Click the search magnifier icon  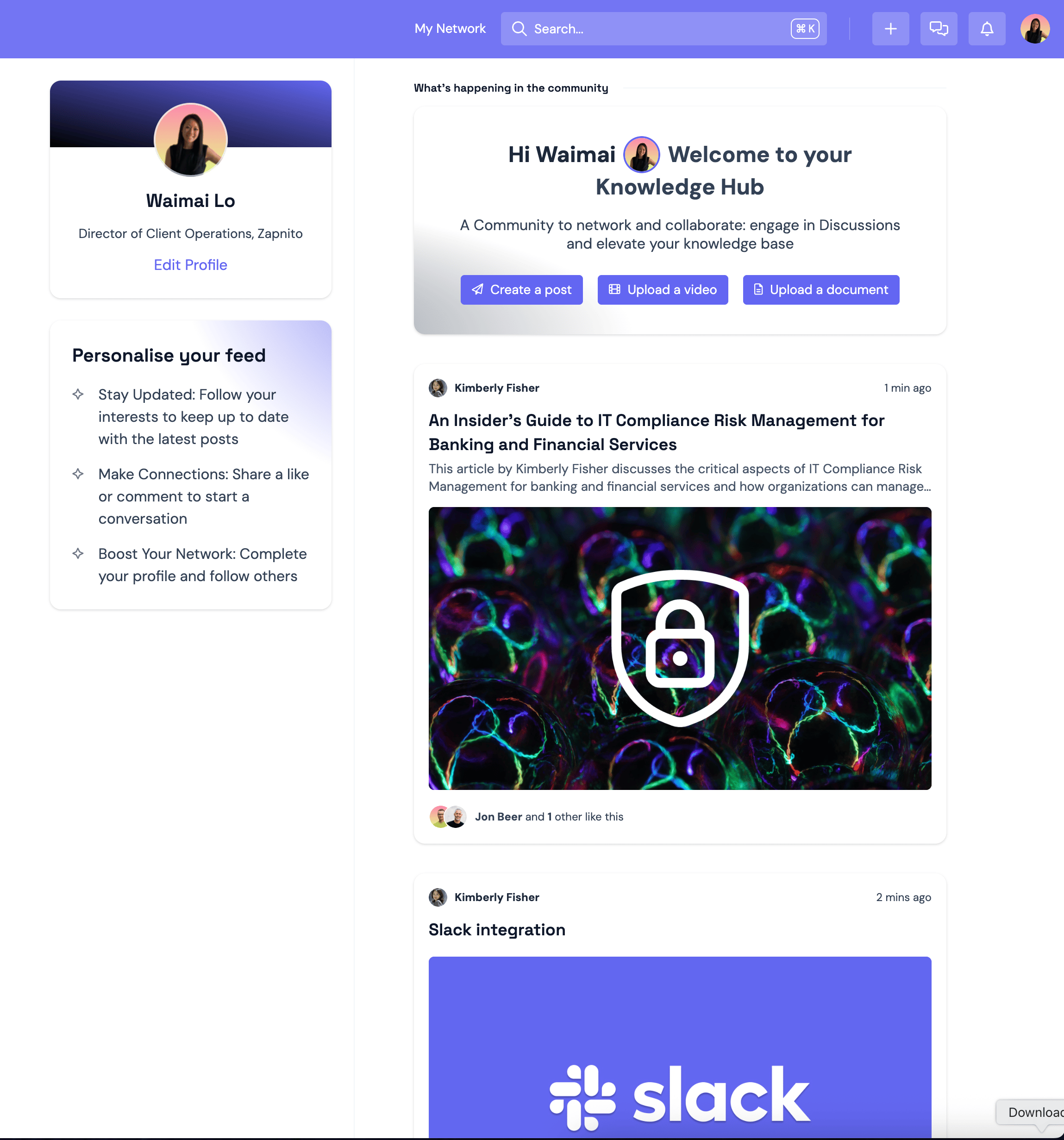(x=519, y=29)
